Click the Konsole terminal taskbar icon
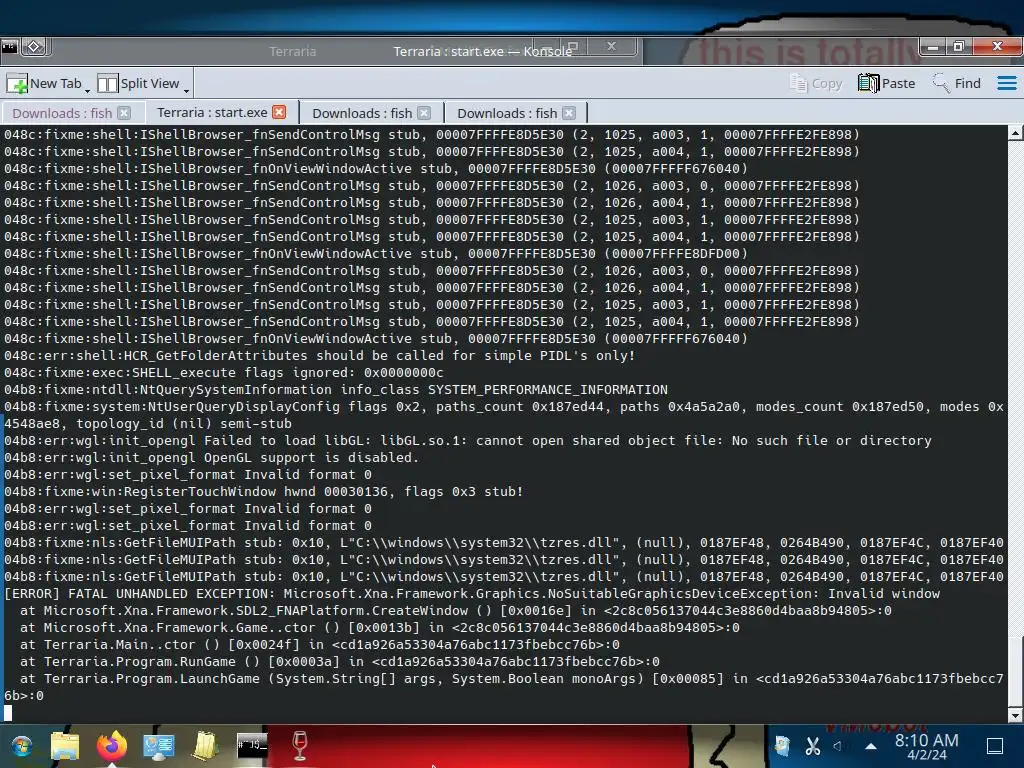Image resolution: width=1024 pixels, height=768 pixels. point(252,745)
